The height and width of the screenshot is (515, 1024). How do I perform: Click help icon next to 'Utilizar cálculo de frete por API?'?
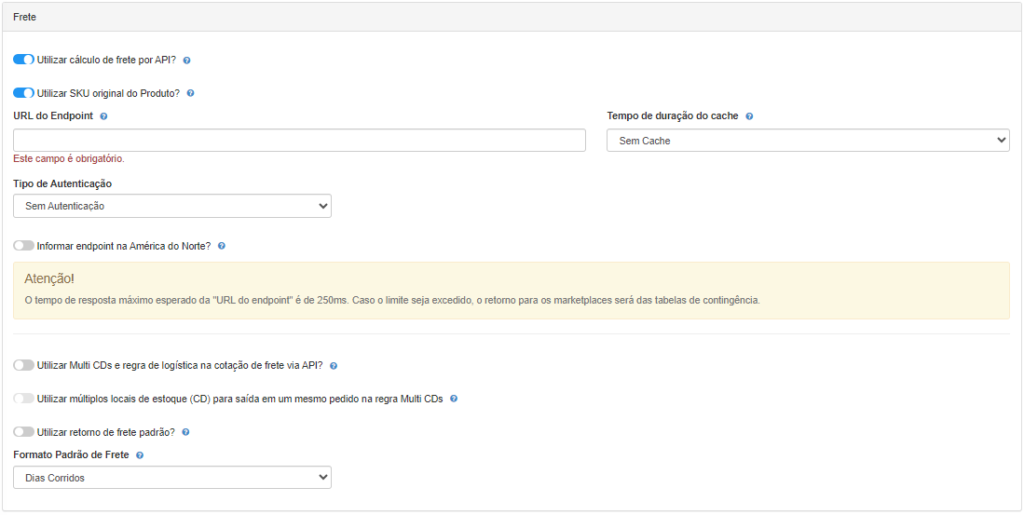pyautogui.click(x=187, y=60)
